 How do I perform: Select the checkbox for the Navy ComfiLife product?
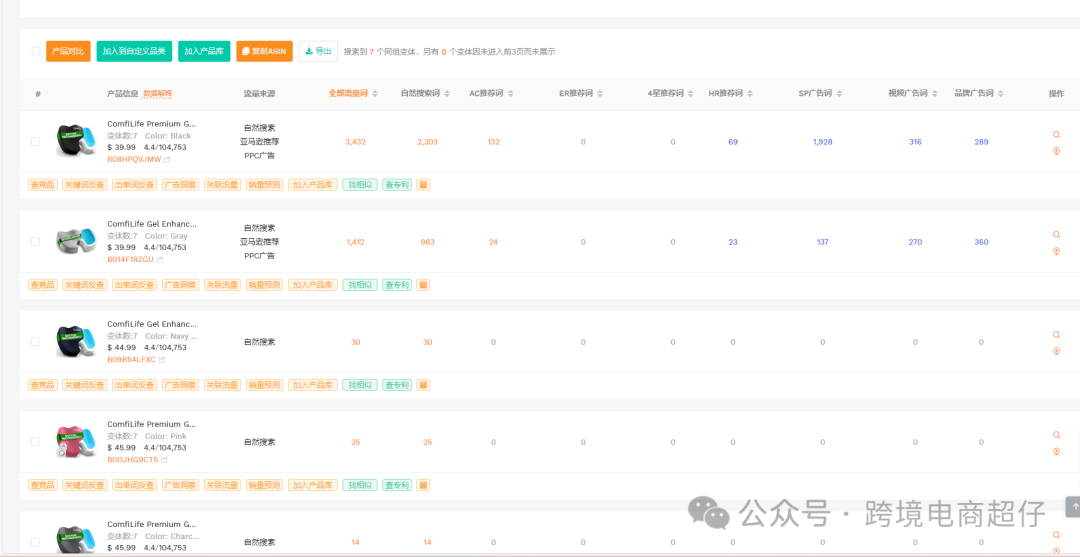(35, 341)
